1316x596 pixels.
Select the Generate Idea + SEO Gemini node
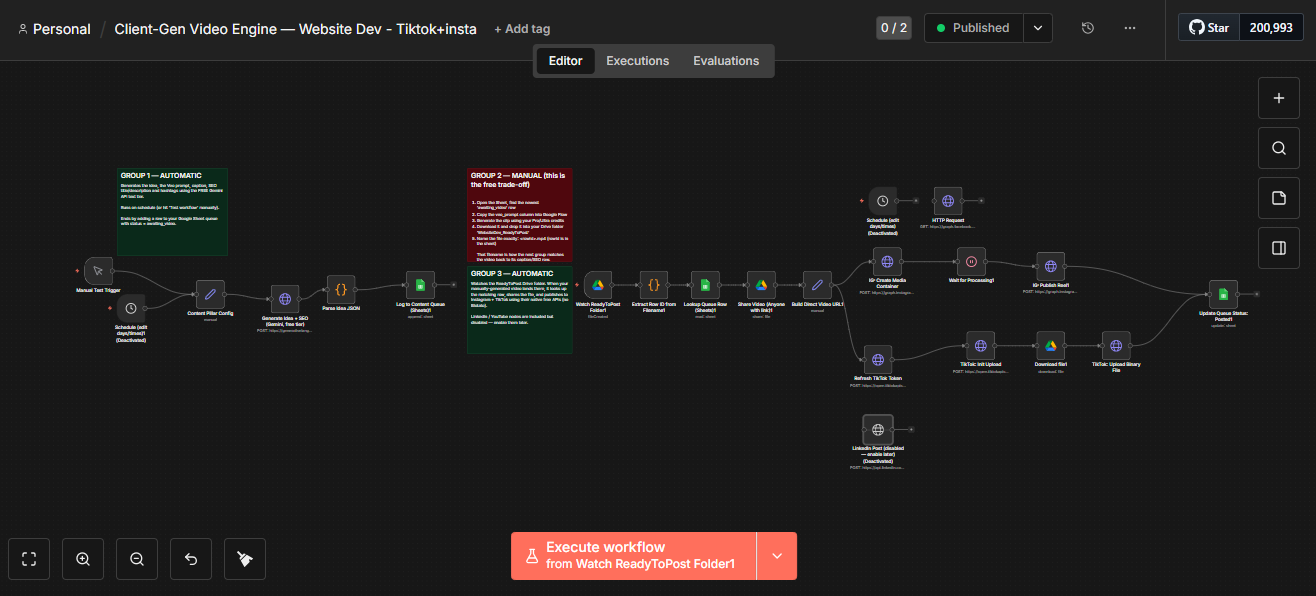pos(285,299)
